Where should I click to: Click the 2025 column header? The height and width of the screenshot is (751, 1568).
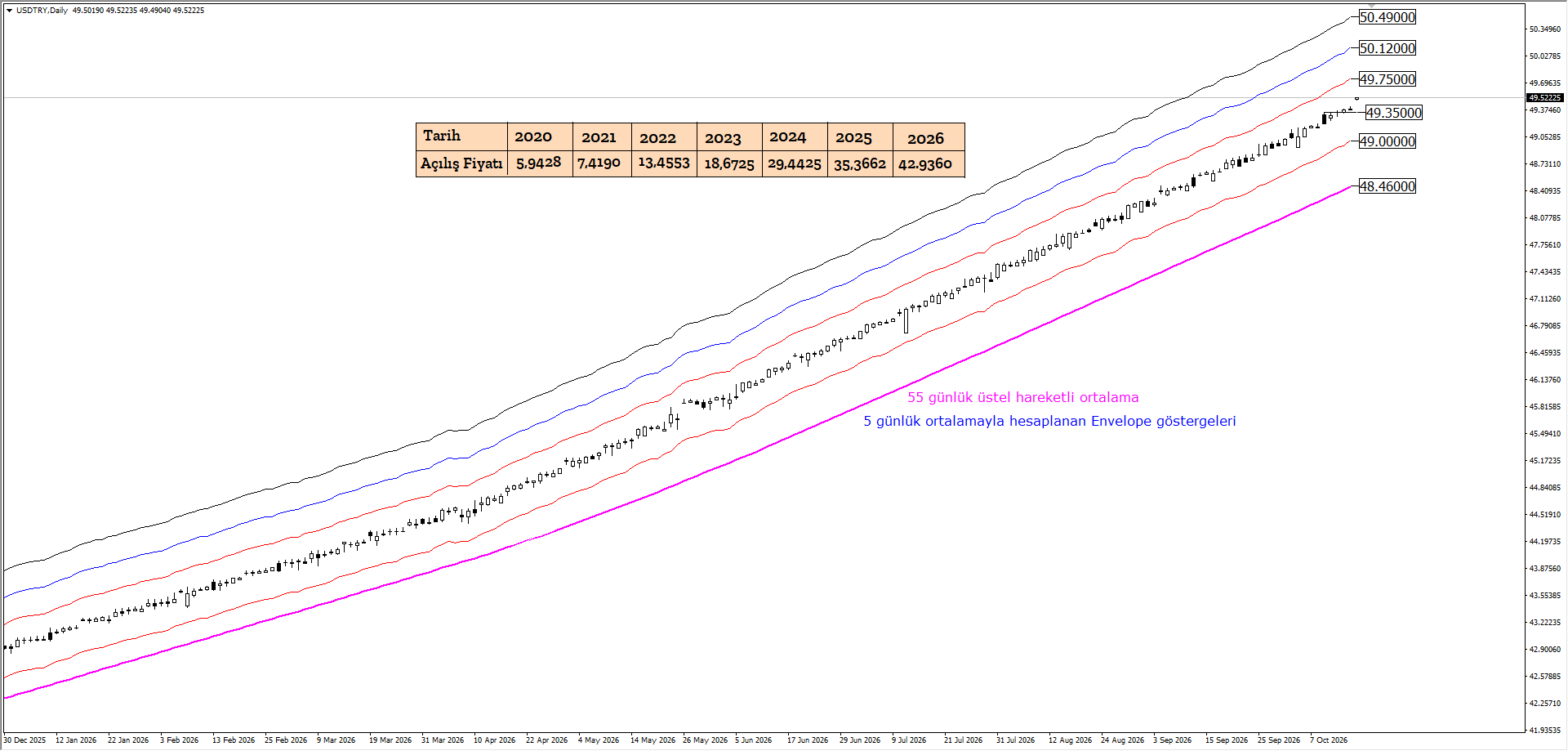coord(860,136)
